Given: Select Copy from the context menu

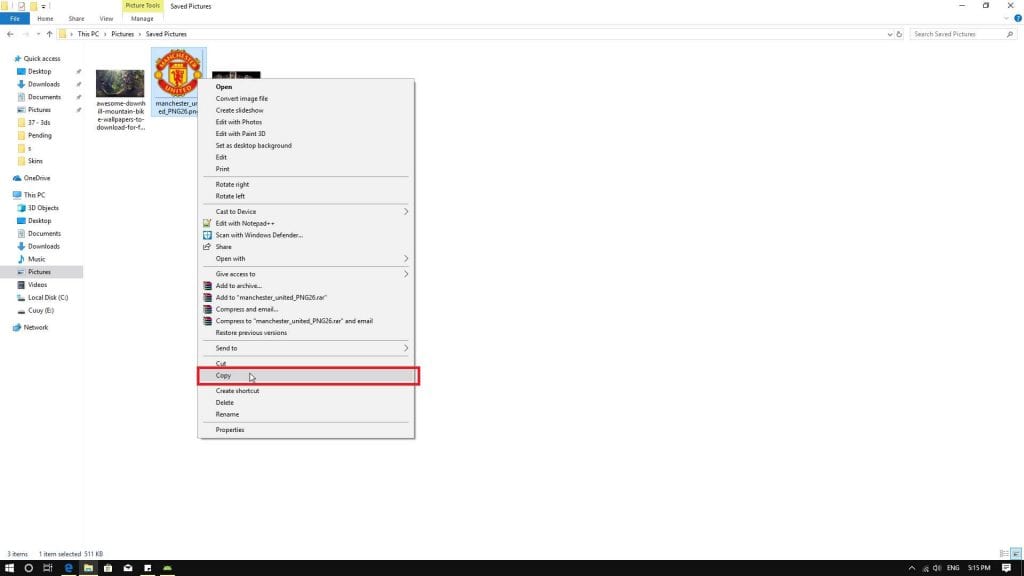Looking at the screenshot, I should click(224, 376).
